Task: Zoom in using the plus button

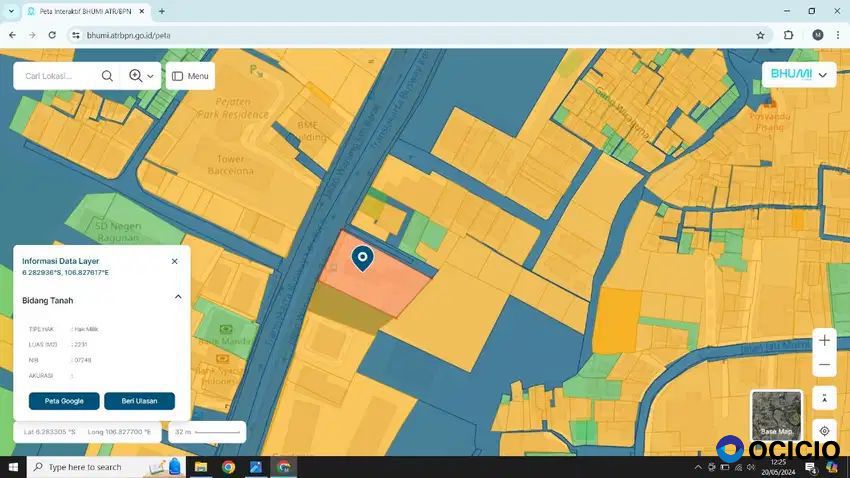Action: click(x=824, y=341)
